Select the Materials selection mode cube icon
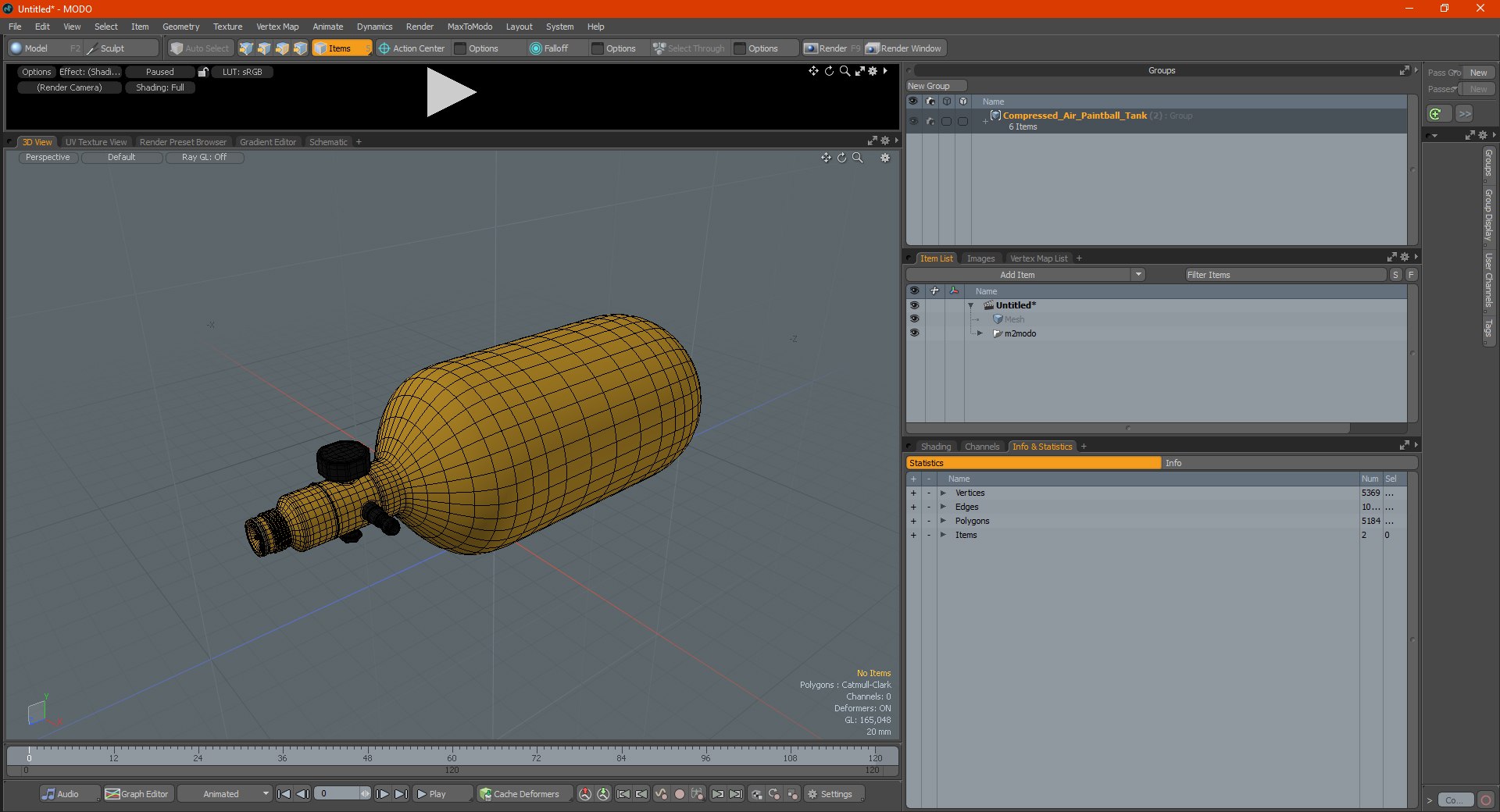This screenshot has width=1500, height=812. click(x=300, y=48)
